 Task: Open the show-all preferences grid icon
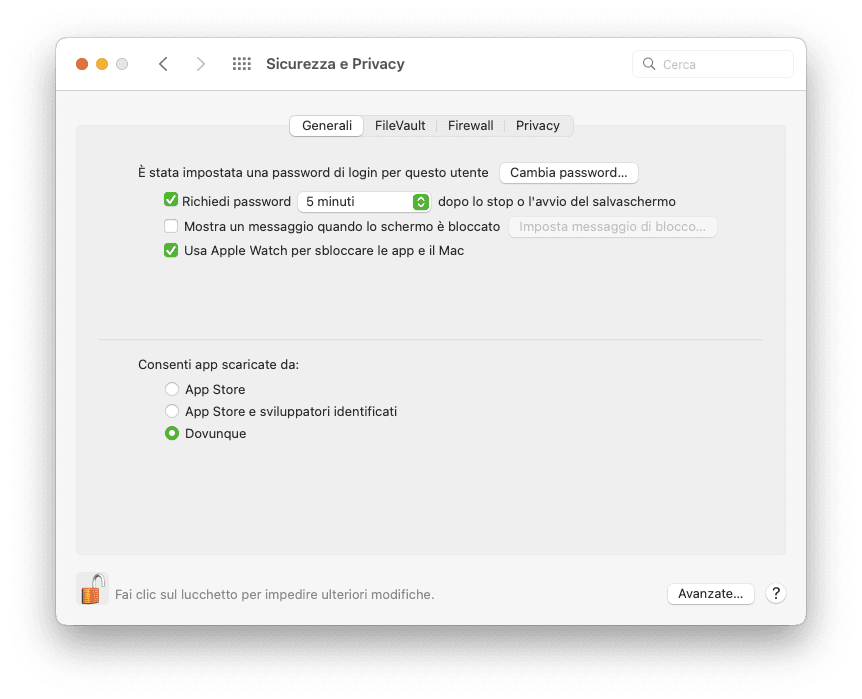pyautogui.click(x=241, y=64)
